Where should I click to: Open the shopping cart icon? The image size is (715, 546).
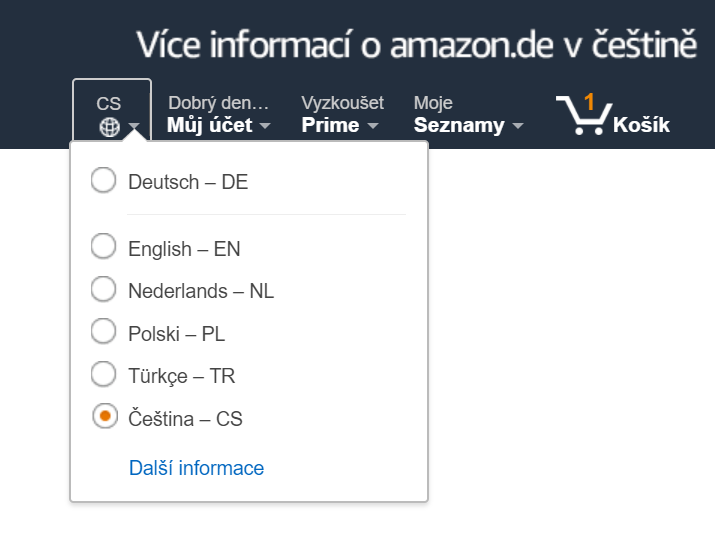pos(584,115)
